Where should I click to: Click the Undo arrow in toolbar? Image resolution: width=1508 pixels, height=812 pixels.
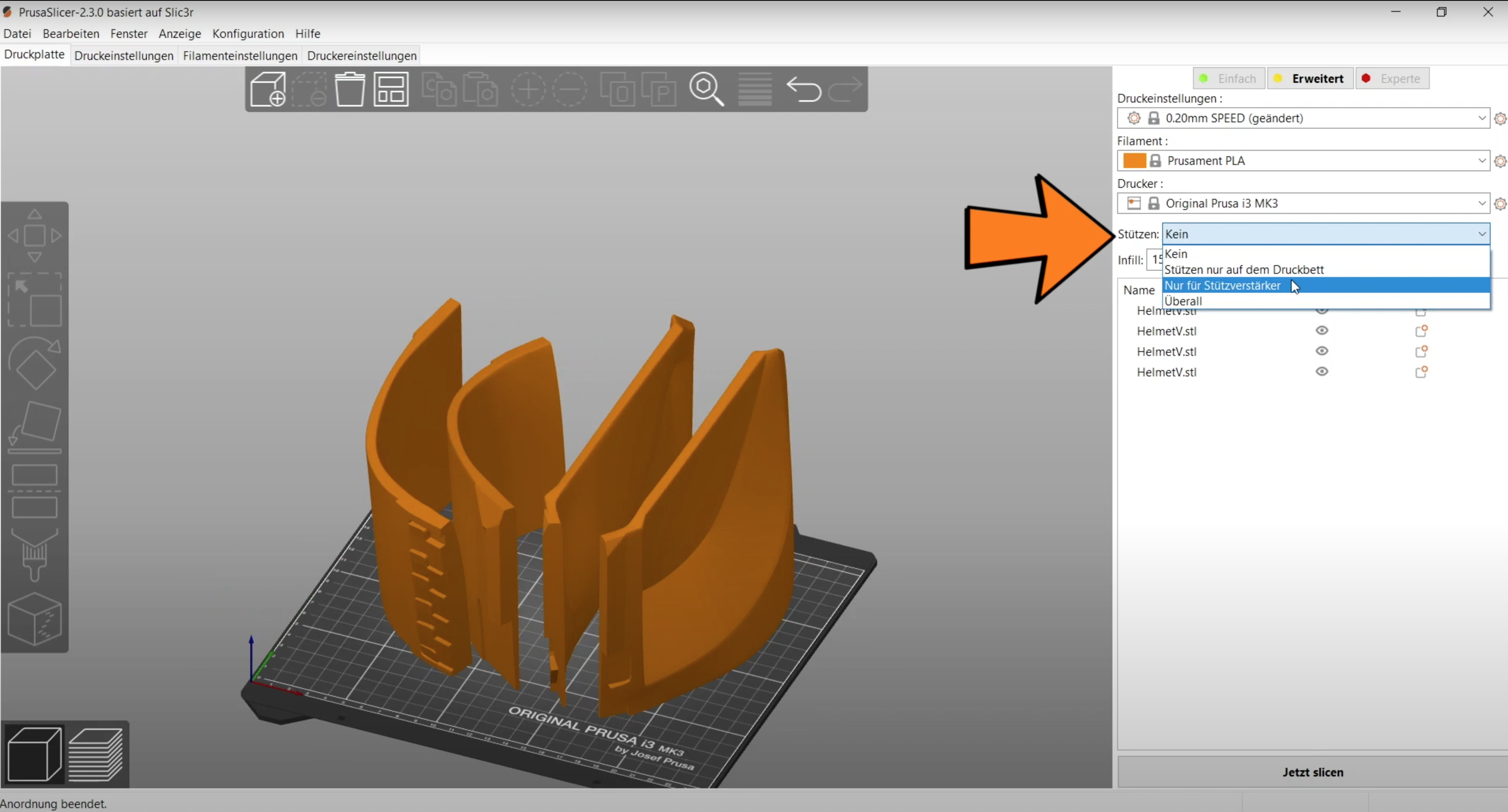[x=803, y=89]
